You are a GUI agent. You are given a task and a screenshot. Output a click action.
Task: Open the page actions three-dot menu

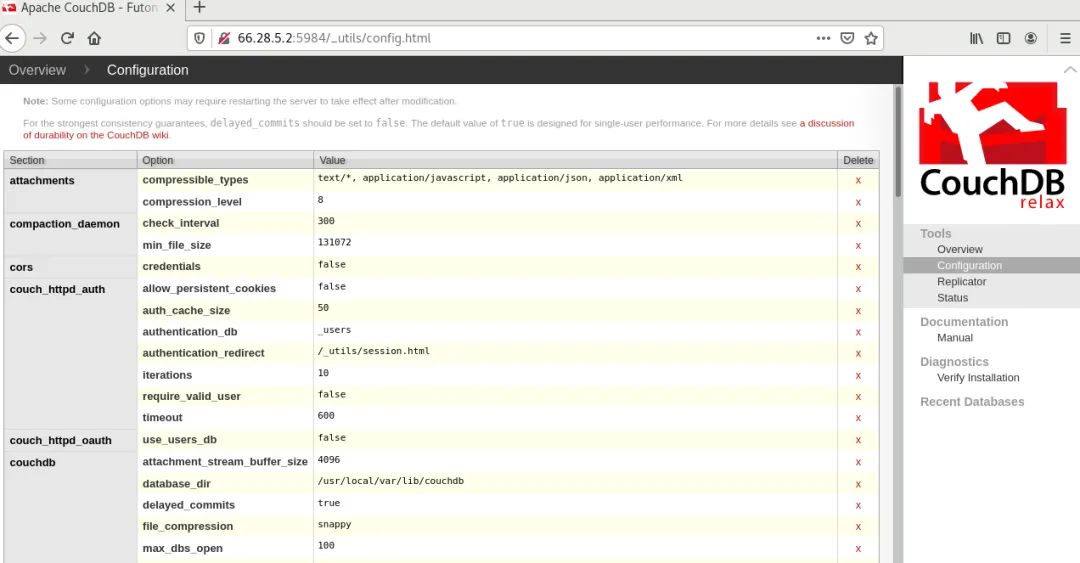(823, 38)
